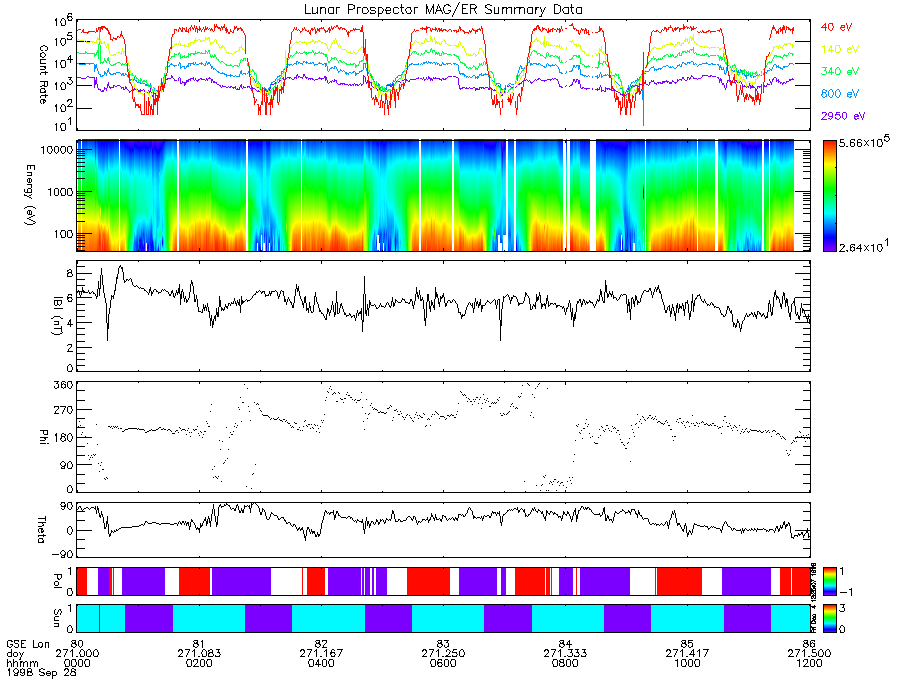This screenshot has width=900, height=700.
Task: Click the plot title Lunar Prospector MAG/ER Summary Data
Action: coord(443,10)
